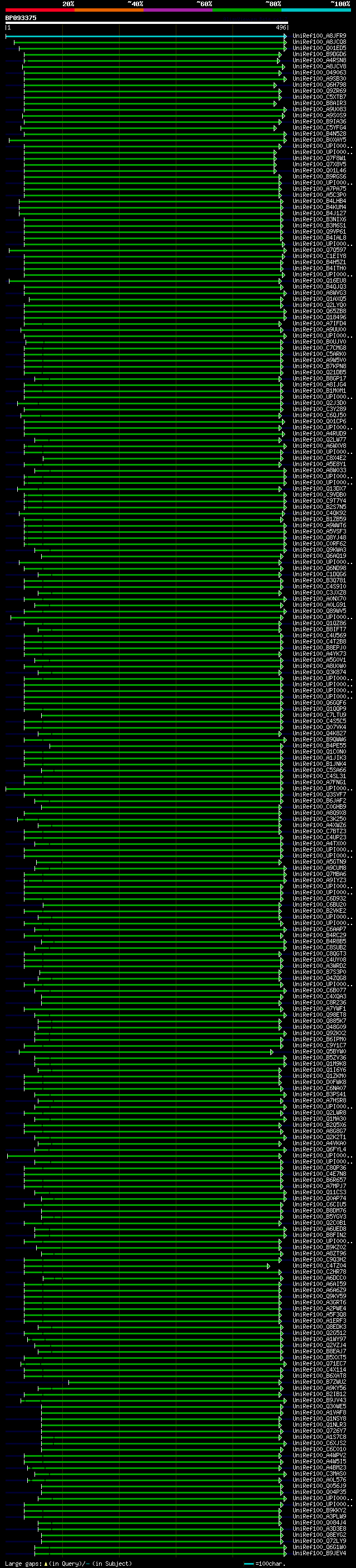Select the UniRef100_C5SA66 label
The height and width of the screenshot is (1568, 356).
pyautogui.click(x=319, y=770)
